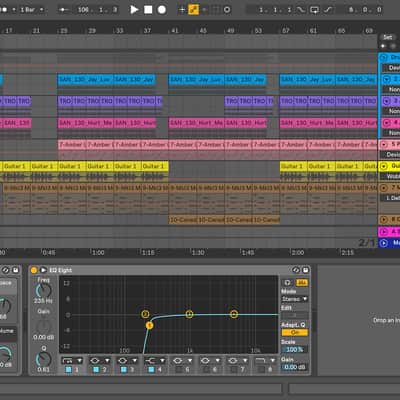
Task: Toggle the EQ Eight device activator
Action: coord(34,270)
